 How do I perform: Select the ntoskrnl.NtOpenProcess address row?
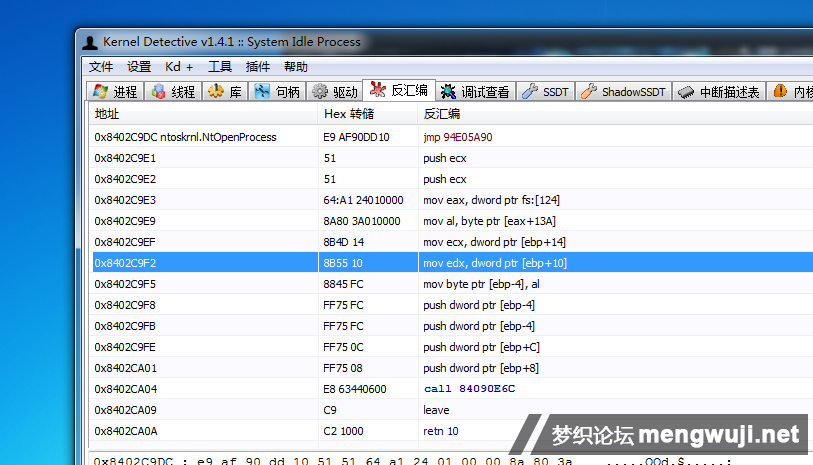pos(185,137)
